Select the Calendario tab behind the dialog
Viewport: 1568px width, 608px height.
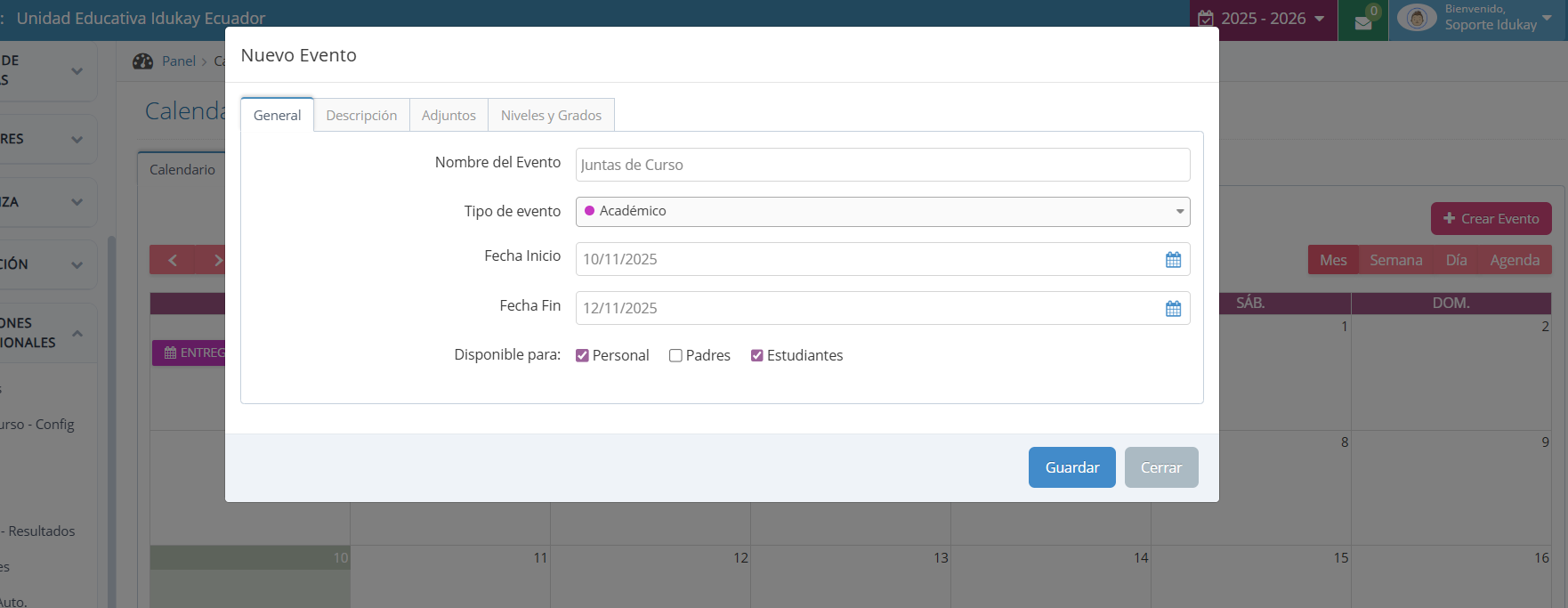point(182,169)
